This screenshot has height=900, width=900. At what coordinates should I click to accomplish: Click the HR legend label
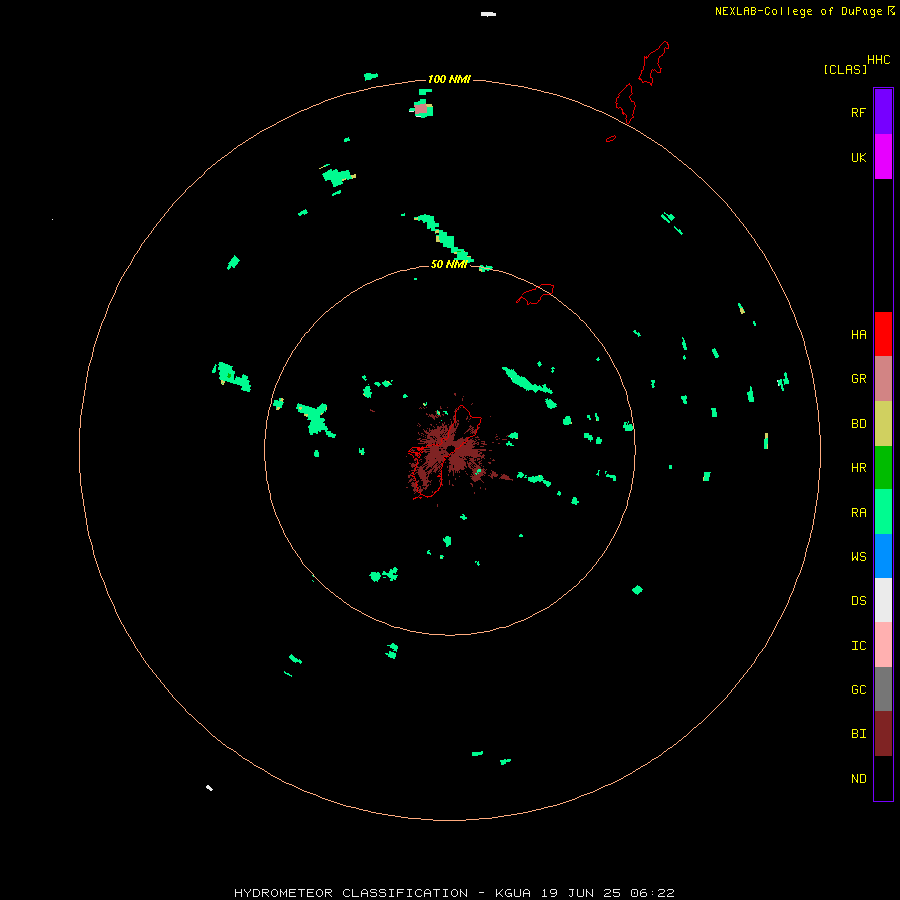pyautogui.click(x=858, y=468)
